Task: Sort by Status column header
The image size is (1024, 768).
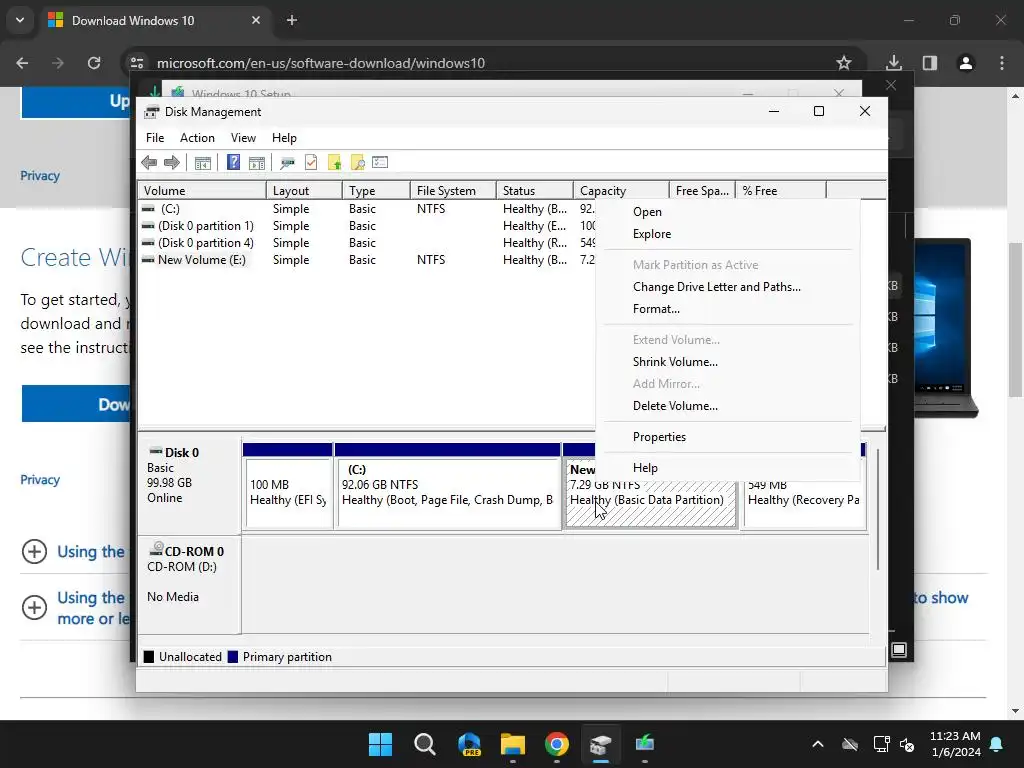Action: [x=535, y=191]
